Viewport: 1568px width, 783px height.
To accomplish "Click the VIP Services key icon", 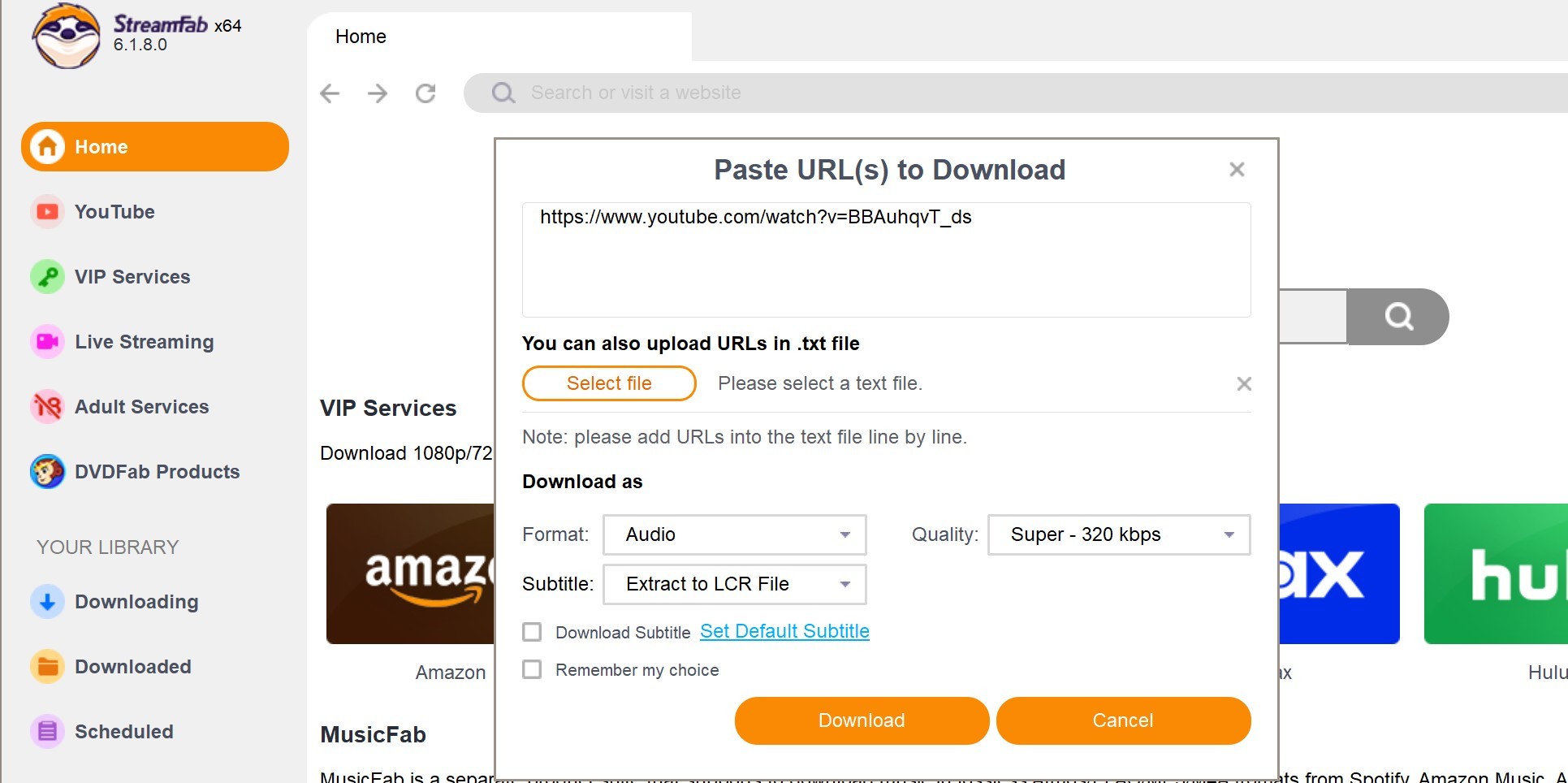I will (47, 277).
